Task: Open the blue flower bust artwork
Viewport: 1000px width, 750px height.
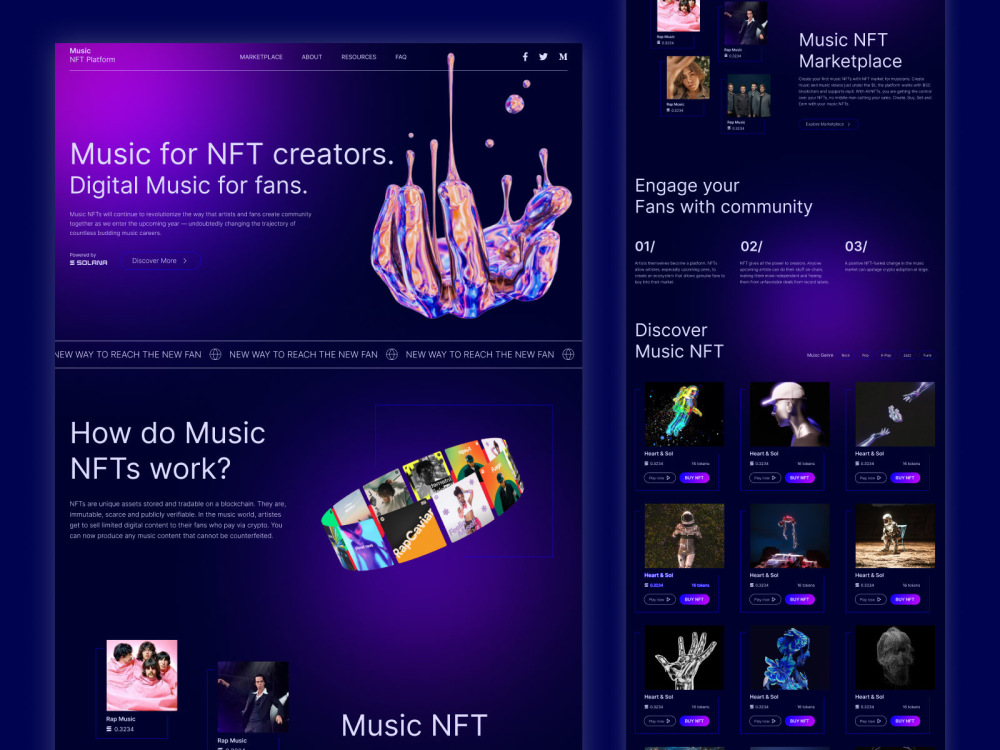Action: pos(790,658)
